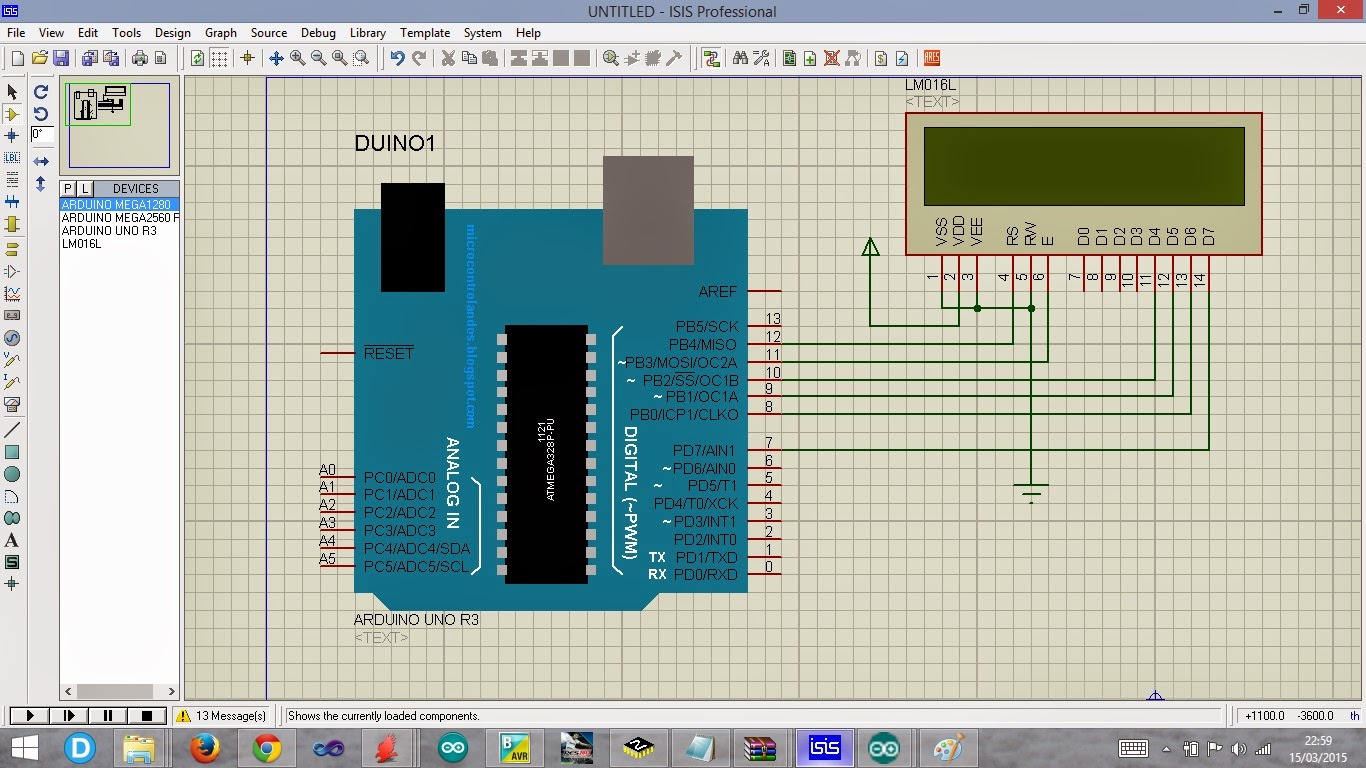View the 13 Messages log
Image resolution: width=1366 pixels, height=768 pixels.
222,715
